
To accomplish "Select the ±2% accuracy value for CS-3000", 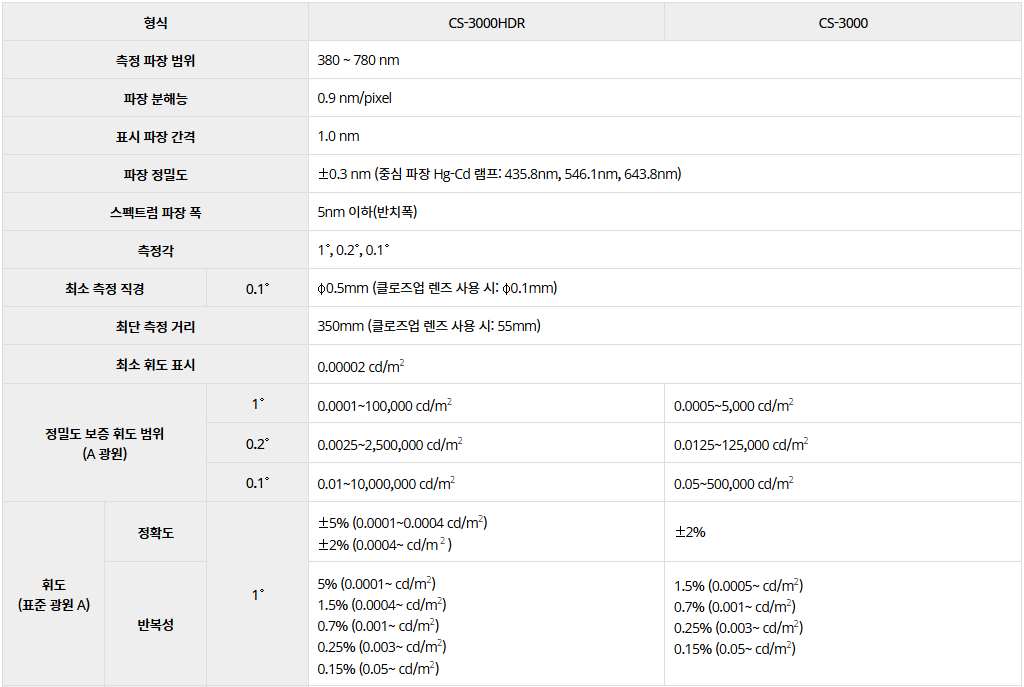I will click(690, 533).
